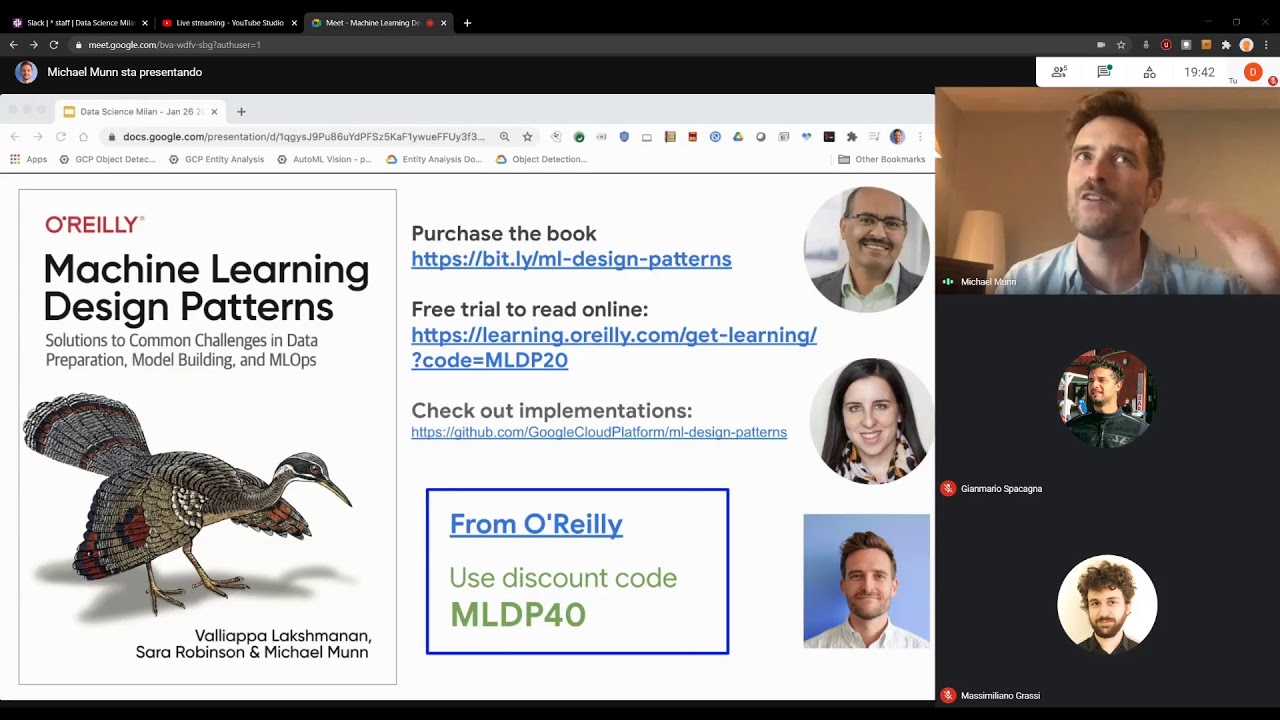Select the Data Science Milan presentation tab
The width and height of the screenshot is (1280, 720).
pyautogui.click(x=140, y=112)
